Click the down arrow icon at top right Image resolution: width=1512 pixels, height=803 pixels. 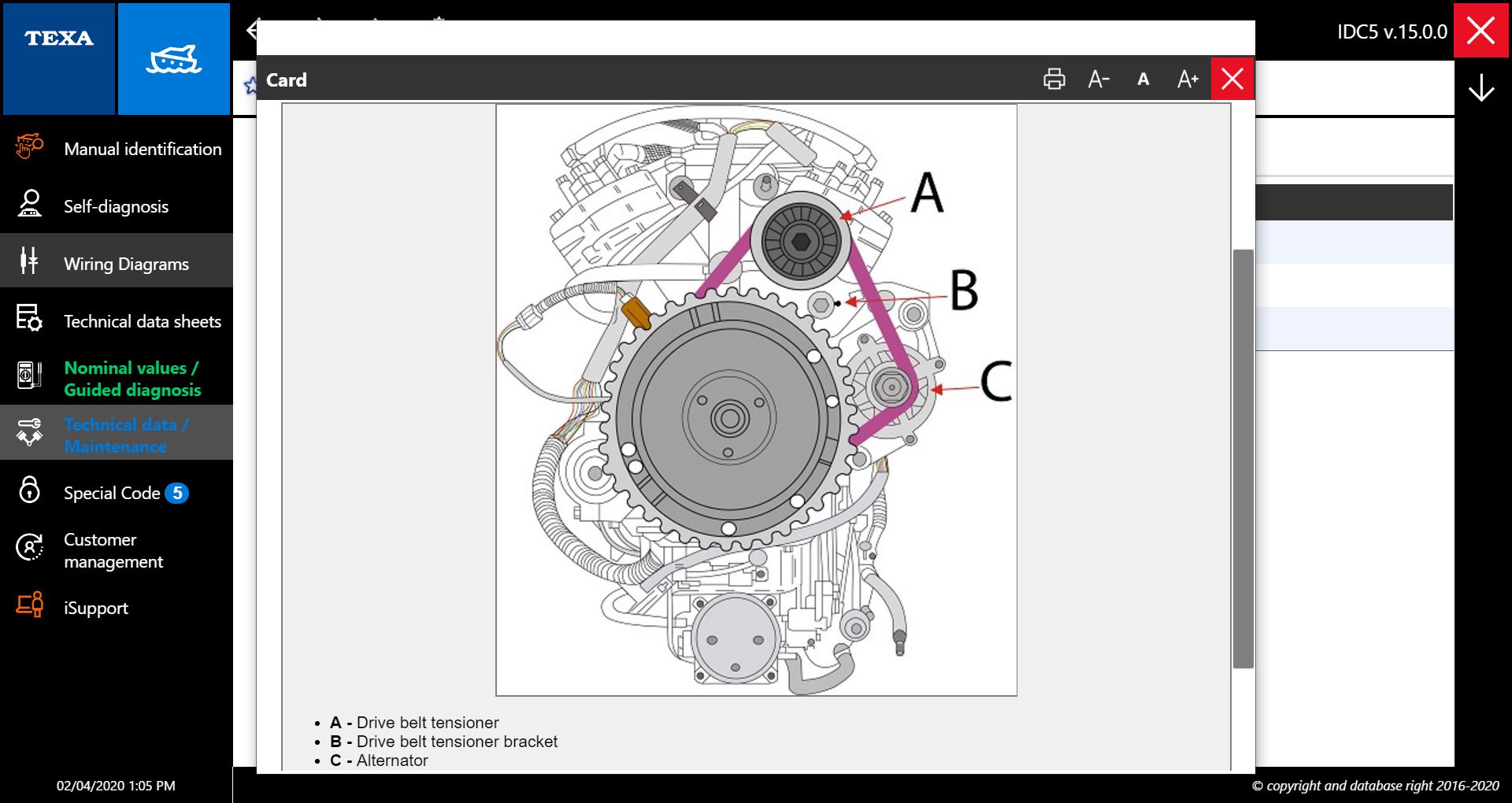tap(1481, 88)
